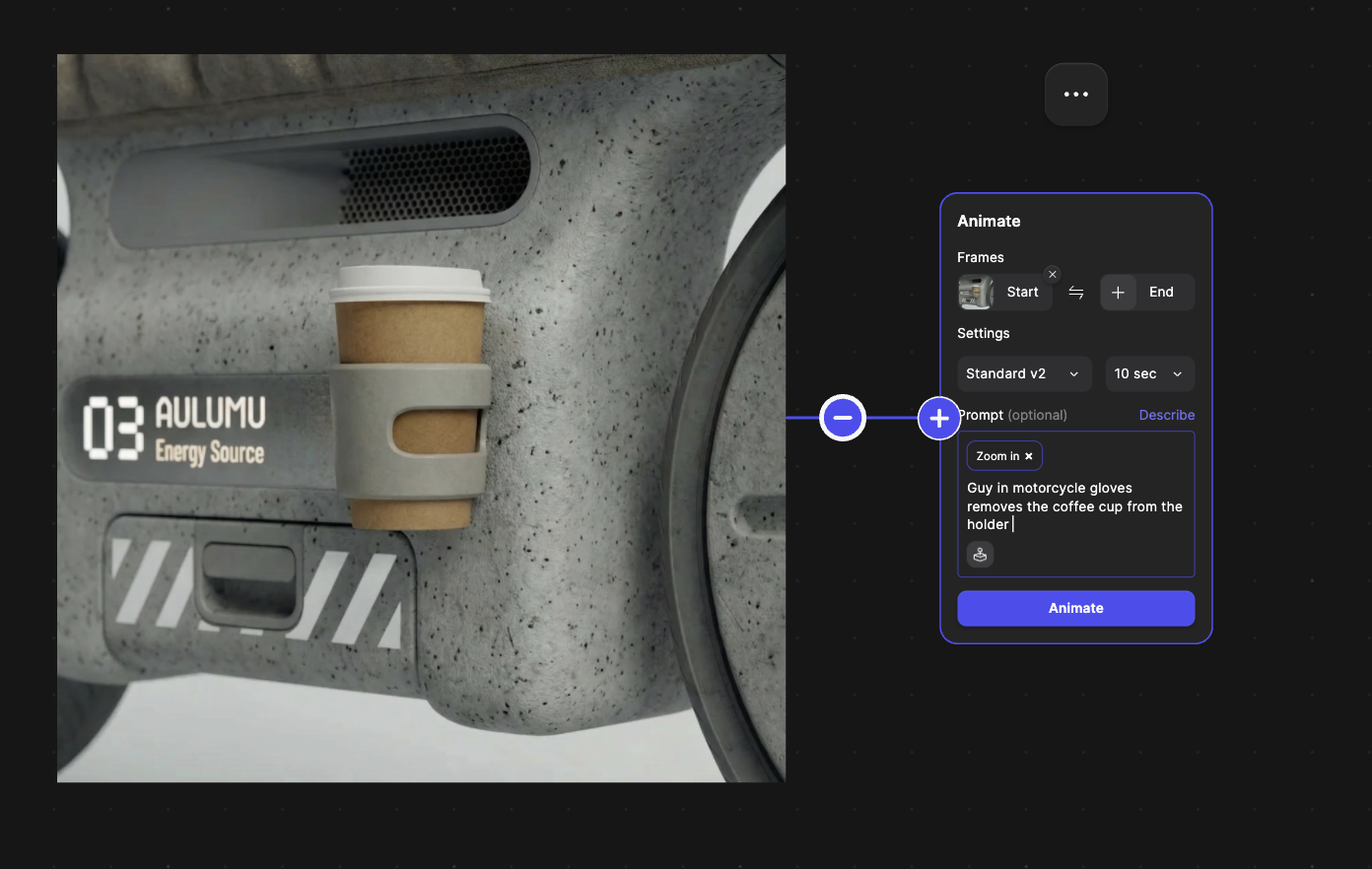The image size is (1372, 869).
Task: Swap Start and End frames
Action: 1076,293
